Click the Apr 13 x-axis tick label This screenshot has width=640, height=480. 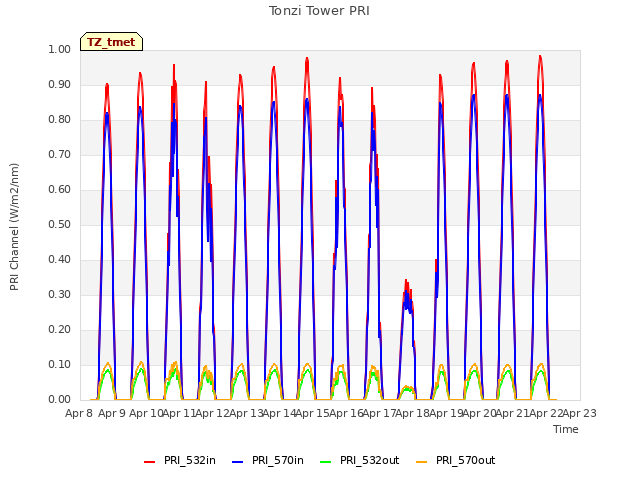pyautogui.click(x=246, y=413)
